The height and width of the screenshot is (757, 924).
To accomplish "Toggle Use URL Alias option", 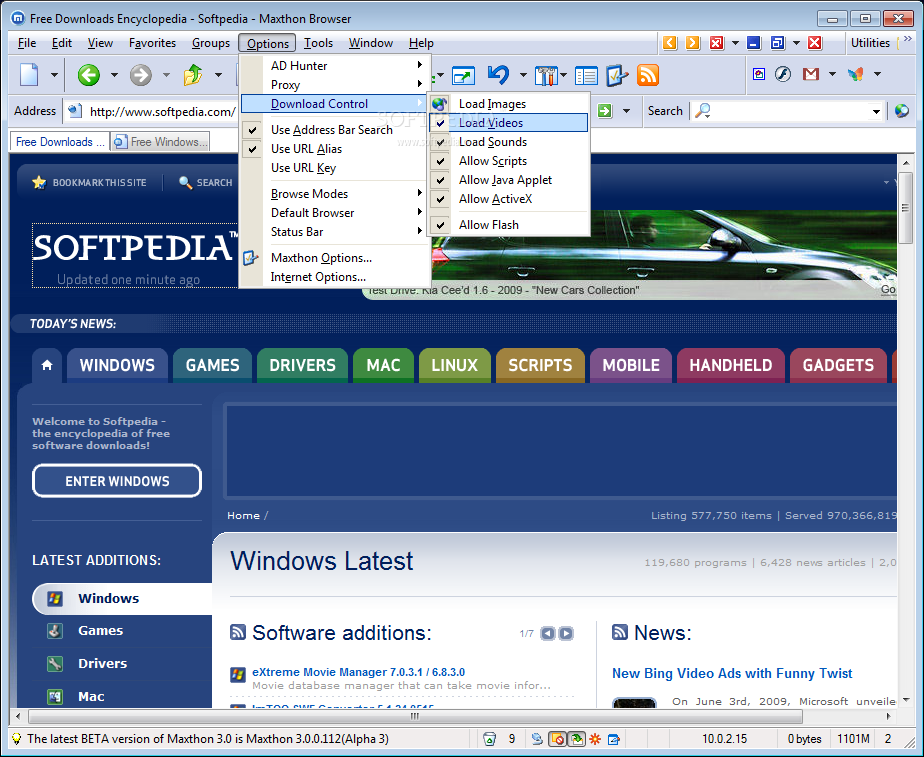I will click(335, 148).
